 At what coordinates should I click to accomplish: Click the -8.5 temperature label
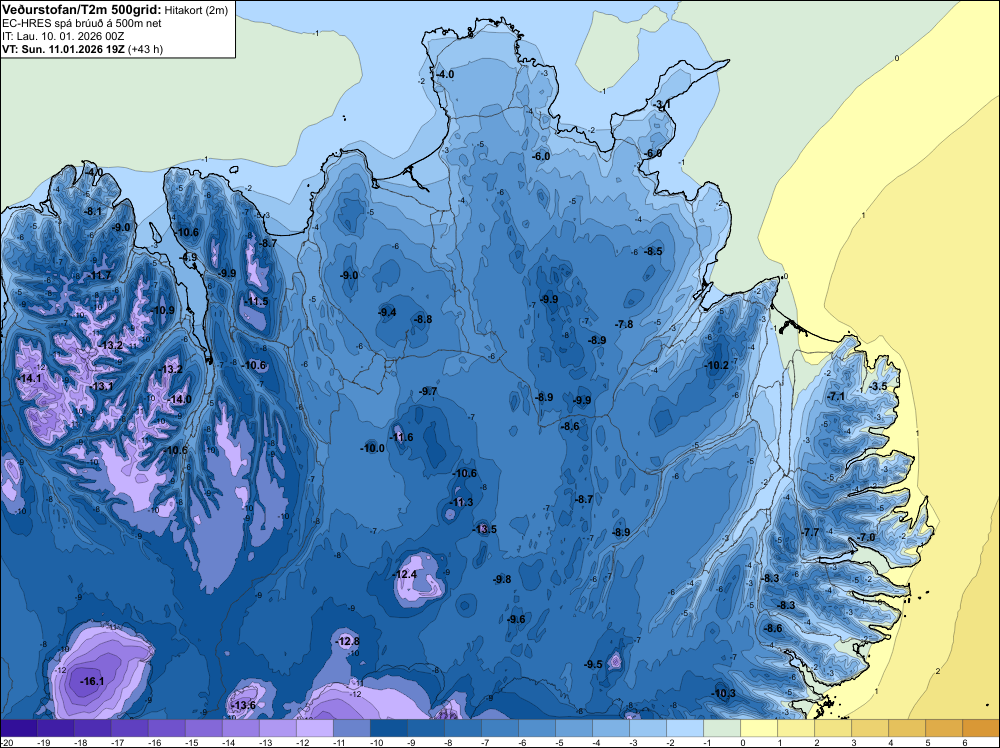(x=653, y=251)
